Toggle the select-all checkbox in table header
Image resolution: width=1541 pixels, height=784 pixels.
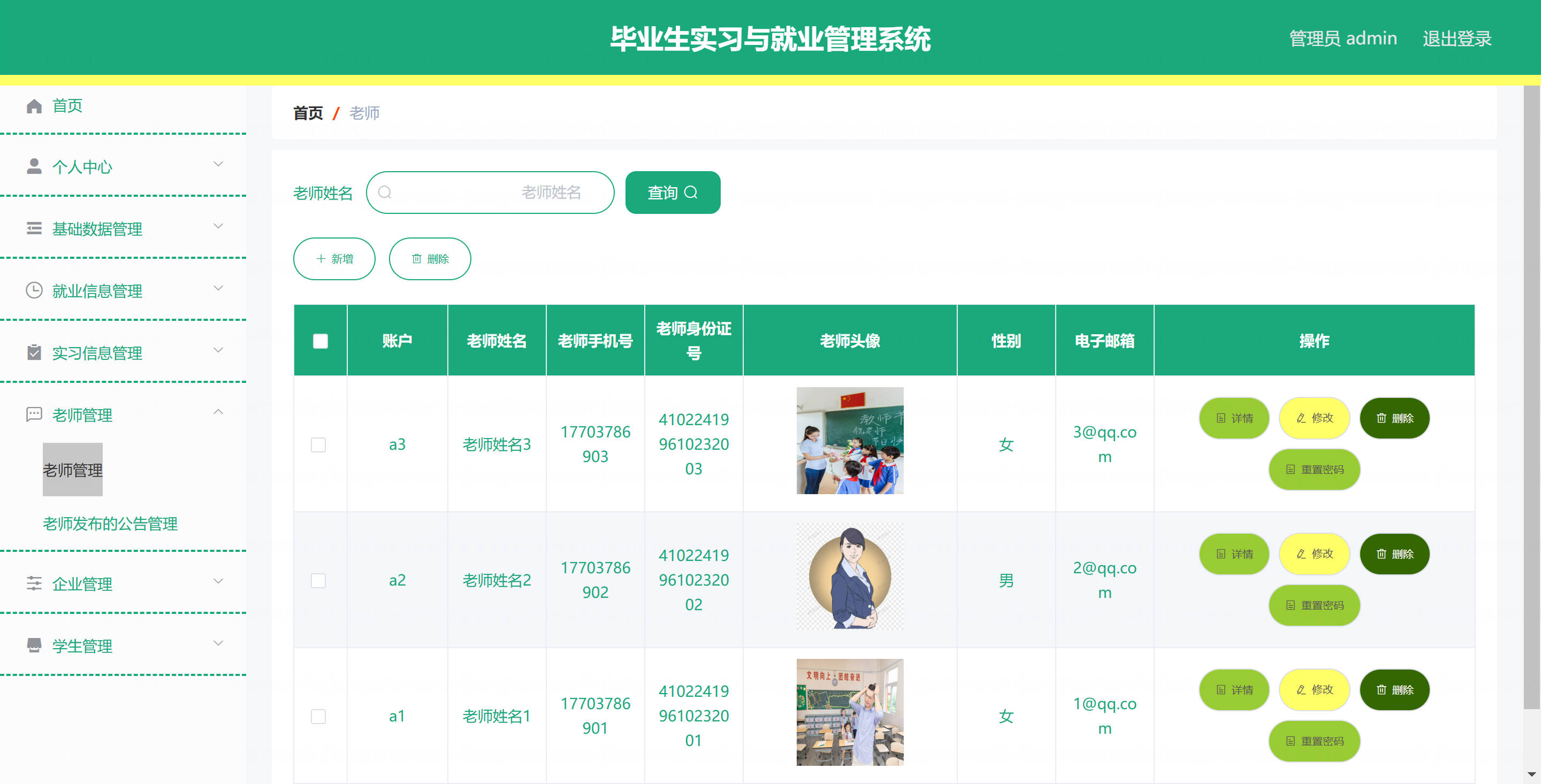tap(320, 341)
